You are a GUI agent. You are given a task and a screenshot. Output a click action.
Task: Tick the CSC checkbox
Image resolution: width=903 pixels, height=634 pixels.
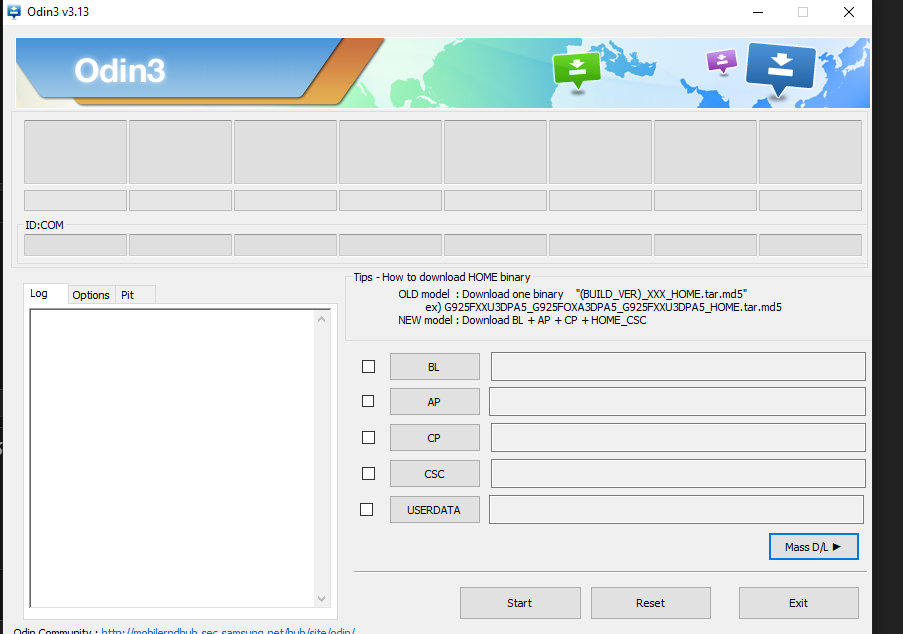[x=369, y=473]
